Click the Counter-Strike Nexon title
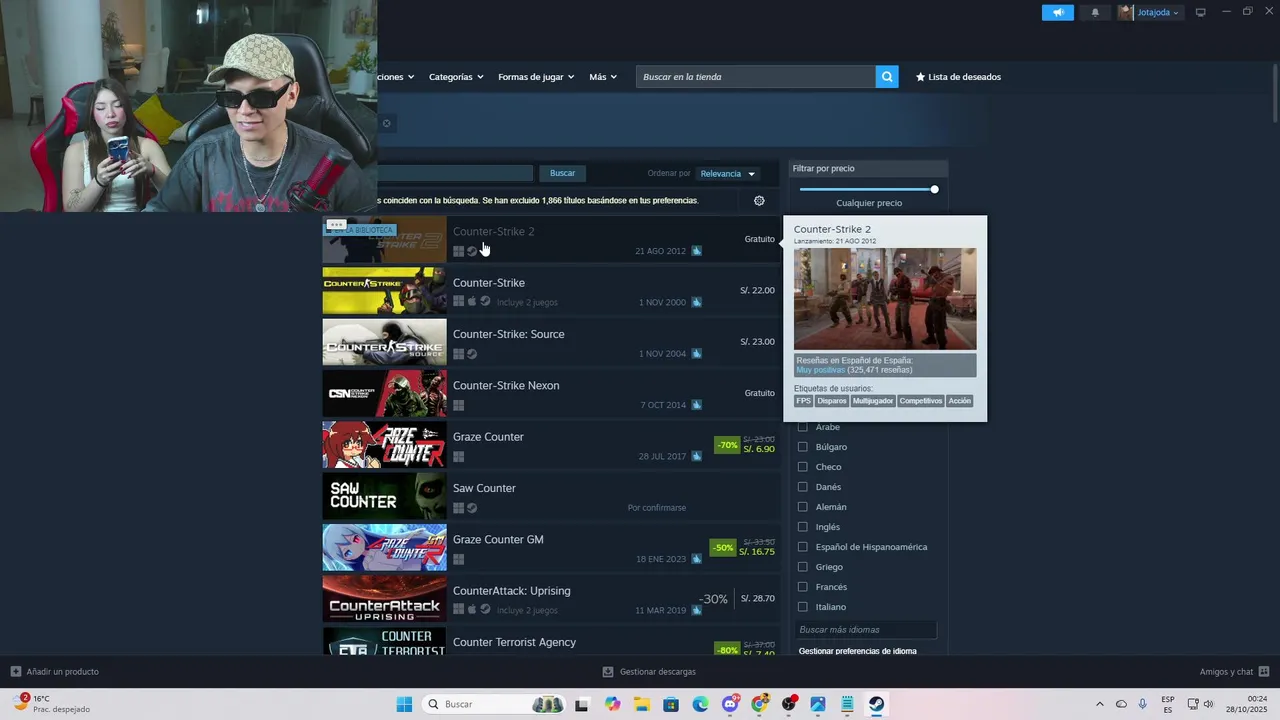This screenshot has height=720, width=1280. coord(506,386)
